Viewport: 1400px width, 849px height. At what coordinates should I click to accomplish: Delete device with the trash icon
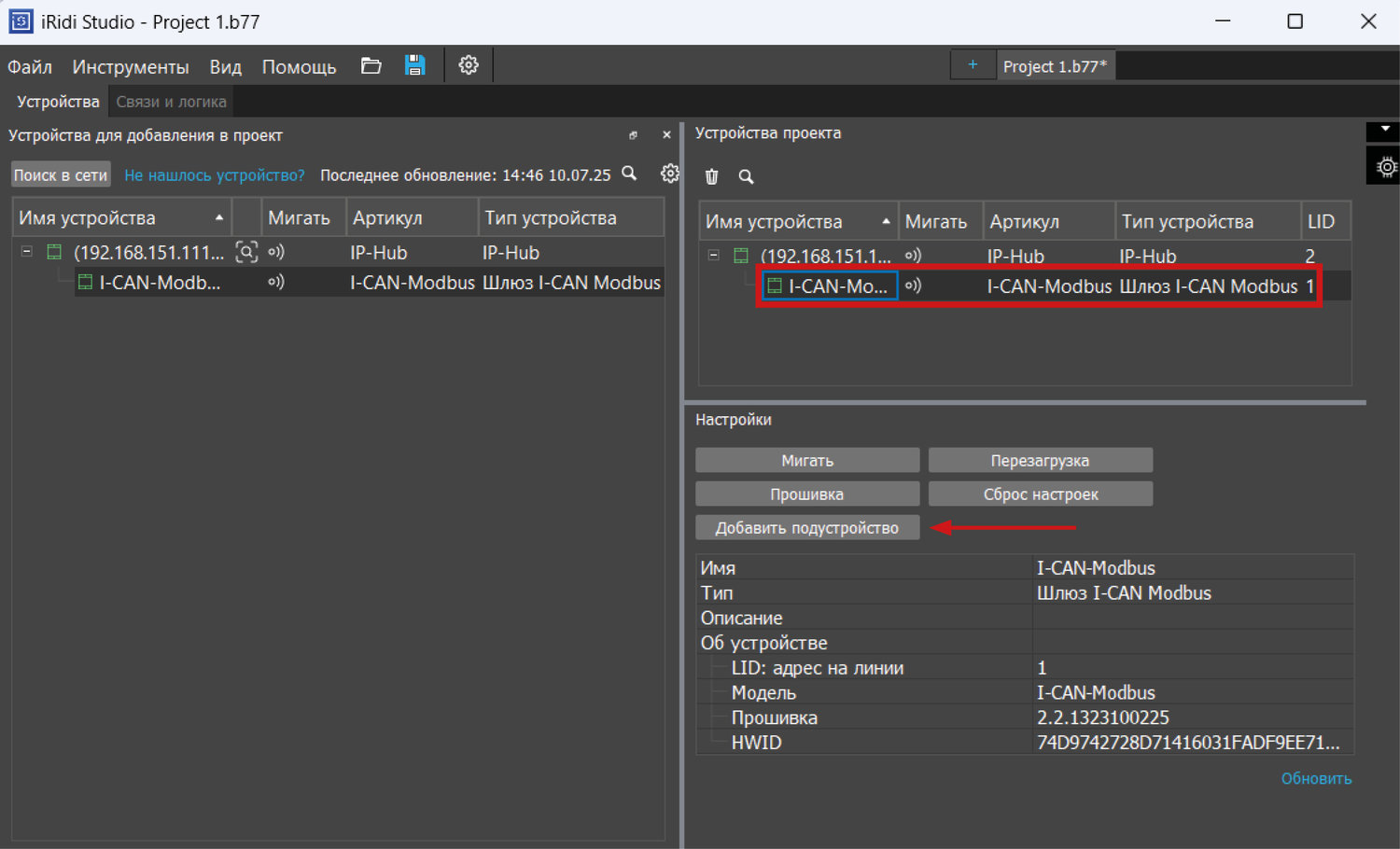[712, 176]
